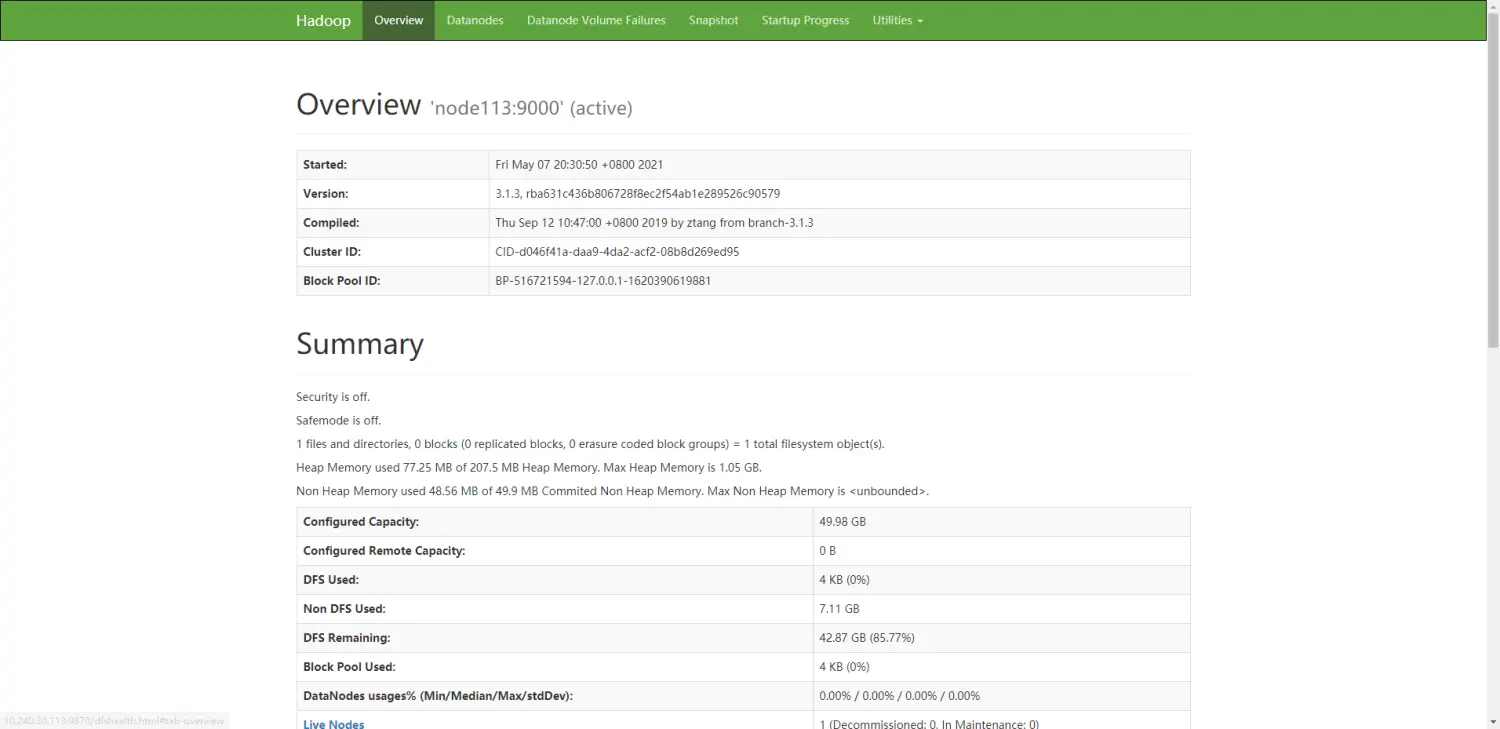Click the Non DFS Used 7.11 GB value

pyautogui.click(x=839, y=609)
